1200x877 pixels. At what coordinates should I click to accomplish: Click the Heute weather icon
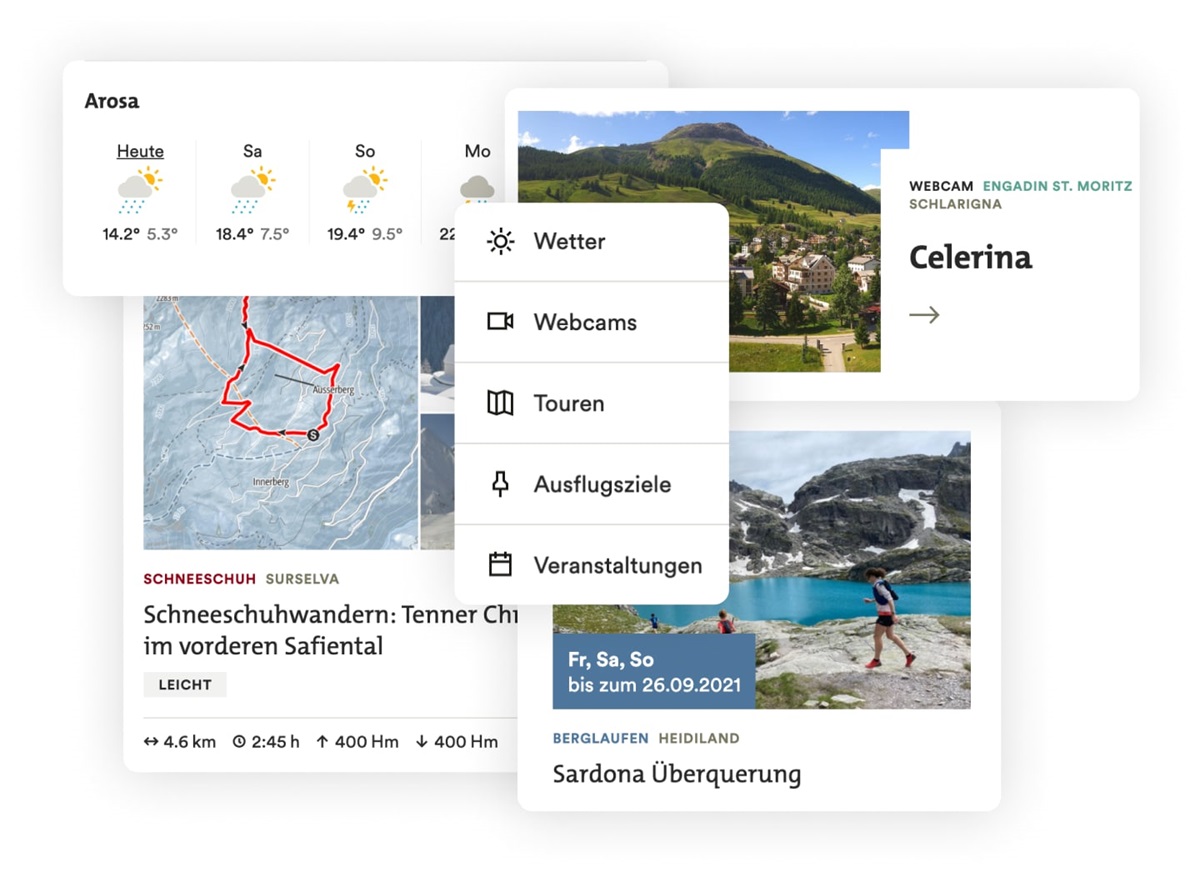click(140, 189)
